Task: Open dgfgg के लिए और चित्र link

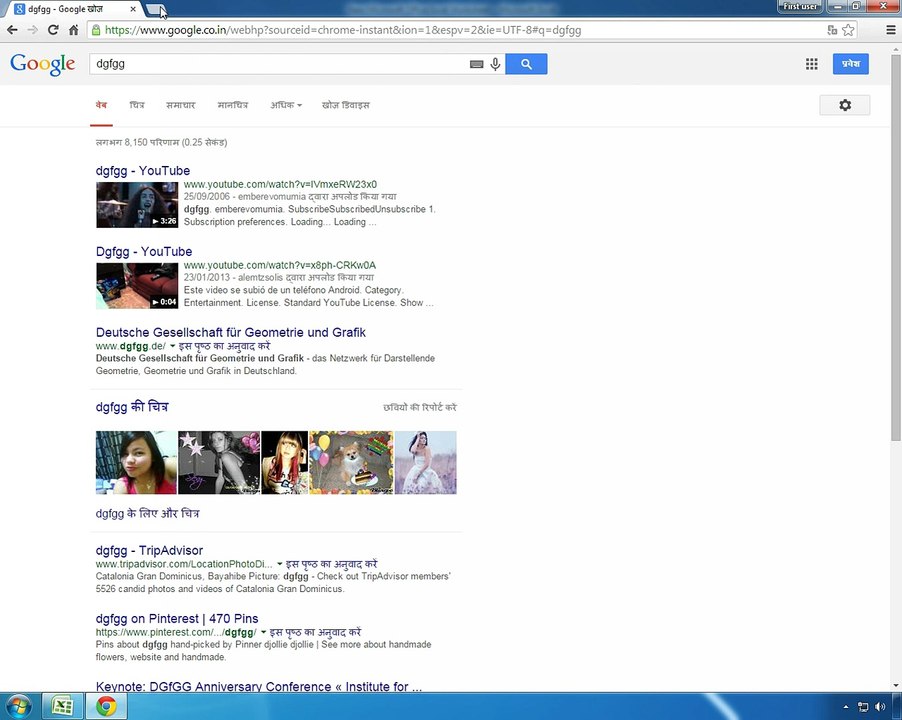Action: click(x=147, y=514)
